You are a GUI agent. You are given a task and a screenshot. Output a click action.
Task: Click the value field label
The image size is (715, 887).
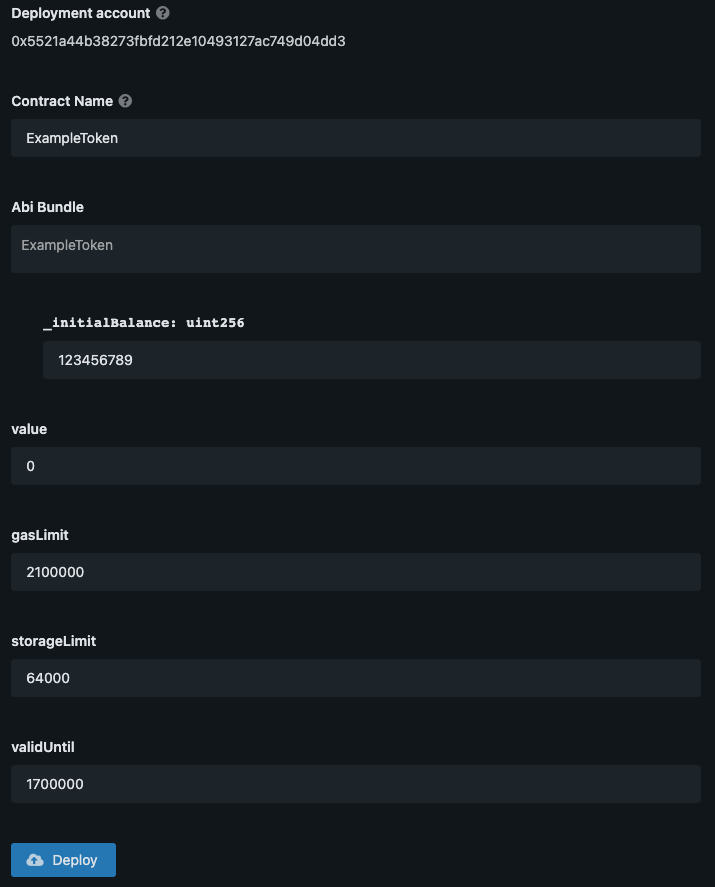[x=29, y=429]
